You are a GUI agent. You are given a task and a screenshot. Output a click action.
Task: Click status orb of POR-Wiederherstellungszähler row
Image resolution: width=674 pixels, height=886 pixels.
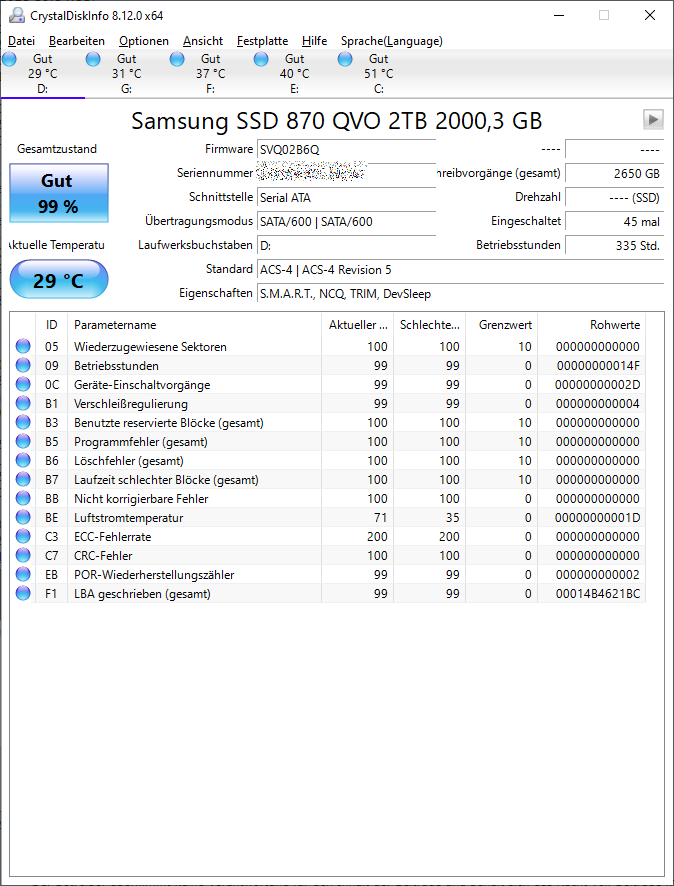tap(23, 575)
